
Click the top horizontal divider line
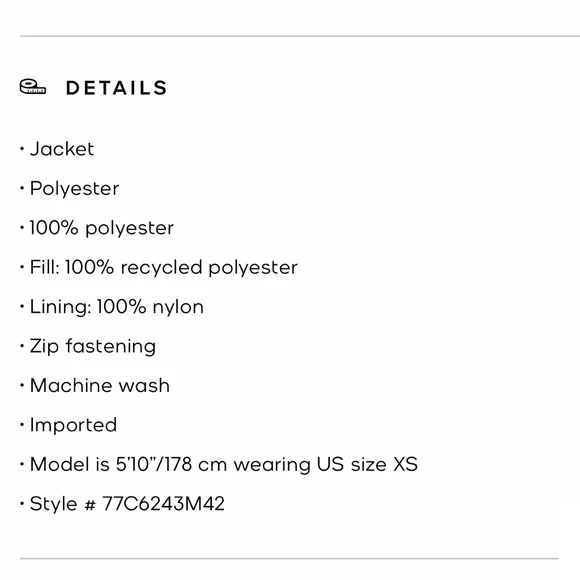pos(300,36)
